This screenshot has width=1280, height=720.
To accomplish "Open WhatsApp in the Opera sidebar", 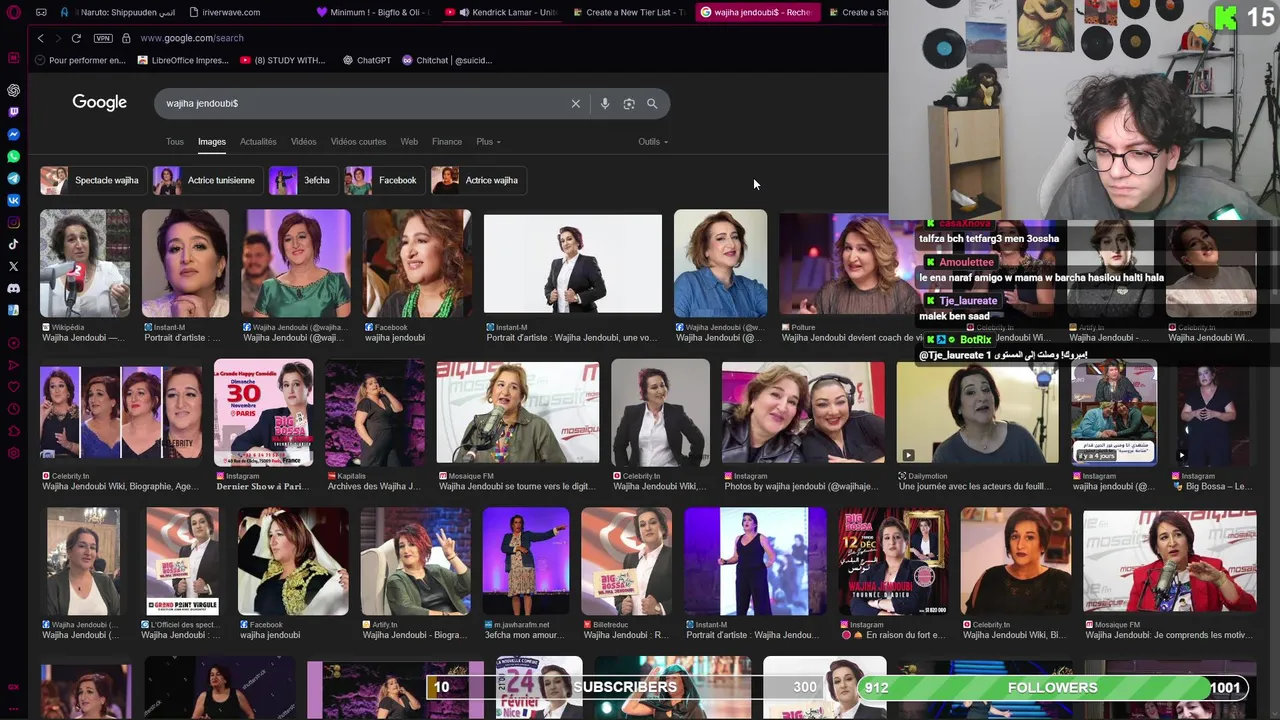I will pos(13,156).
